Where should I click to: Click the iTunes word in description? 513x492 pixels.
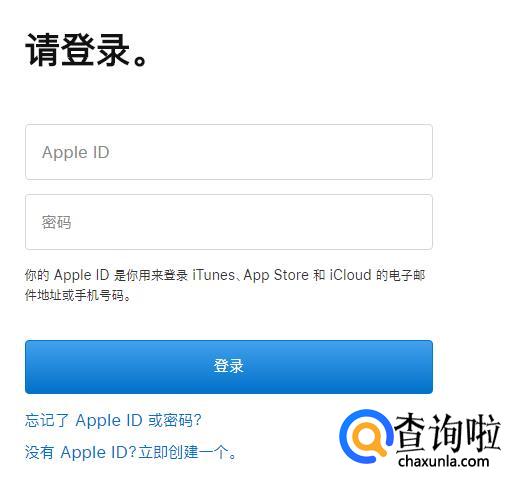[214, 275]
